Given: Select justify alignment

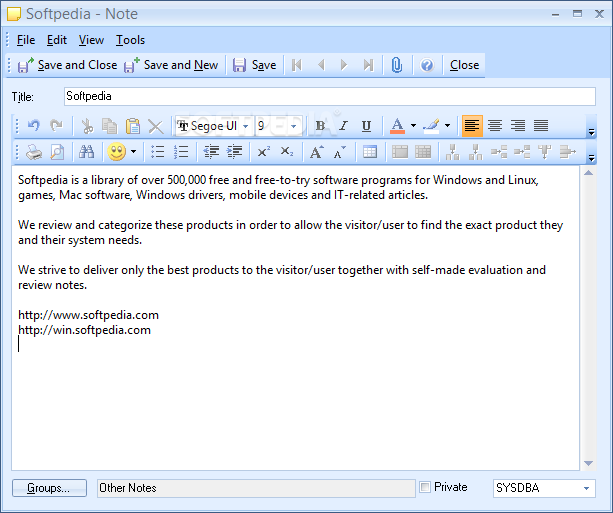Looking at the screenshot, I should 541,126.
